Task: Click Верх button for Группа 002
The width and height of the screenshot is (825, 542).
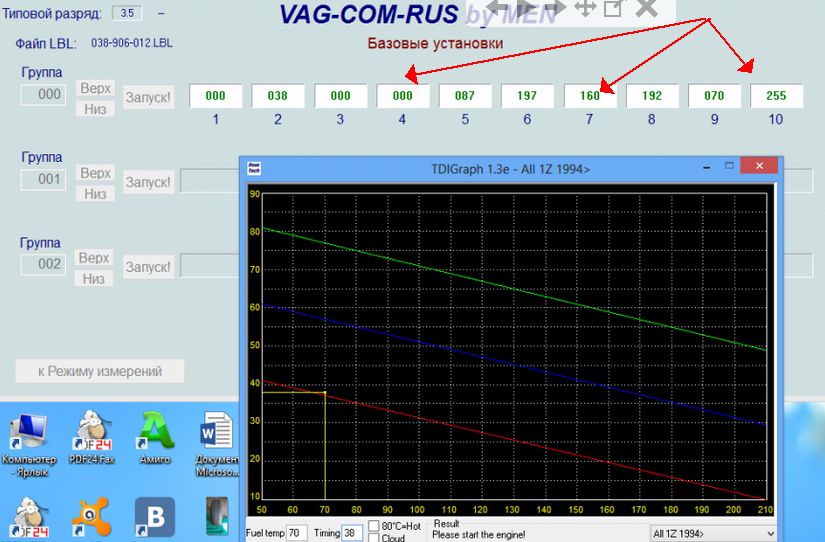Action: pos(94,257)
